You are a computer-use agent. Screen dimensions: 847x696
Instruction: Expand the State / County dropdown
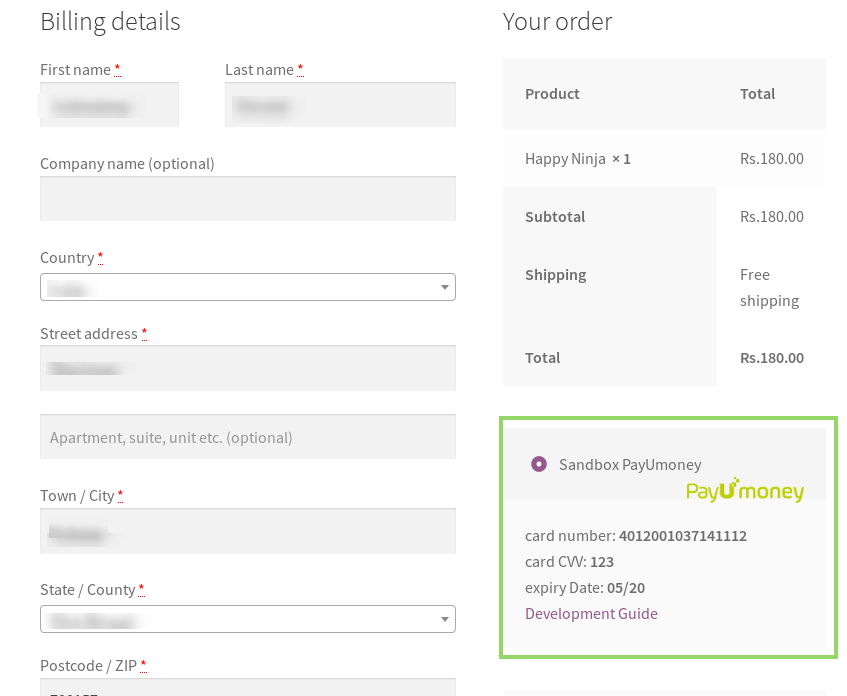click(x=247, y=619)
